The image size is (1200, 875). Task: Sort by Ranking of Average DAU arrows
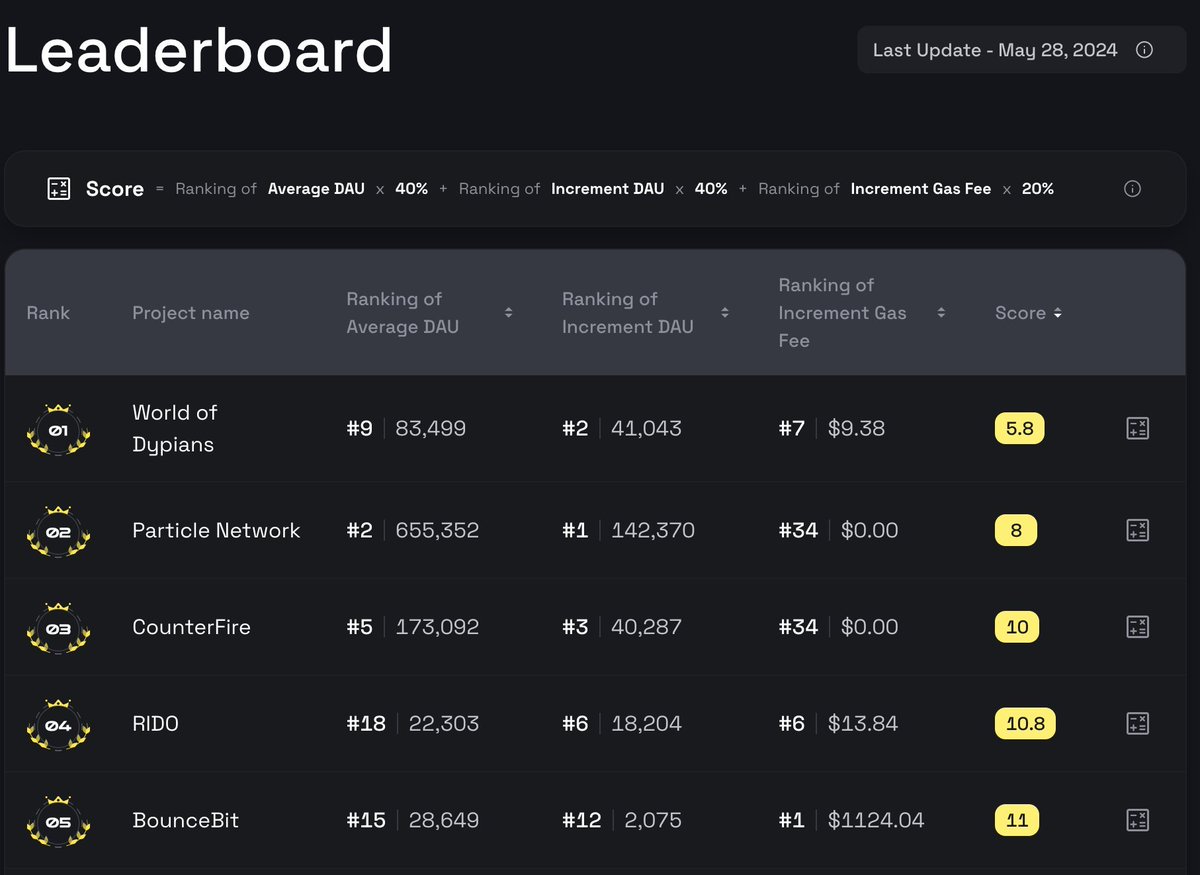508,313
